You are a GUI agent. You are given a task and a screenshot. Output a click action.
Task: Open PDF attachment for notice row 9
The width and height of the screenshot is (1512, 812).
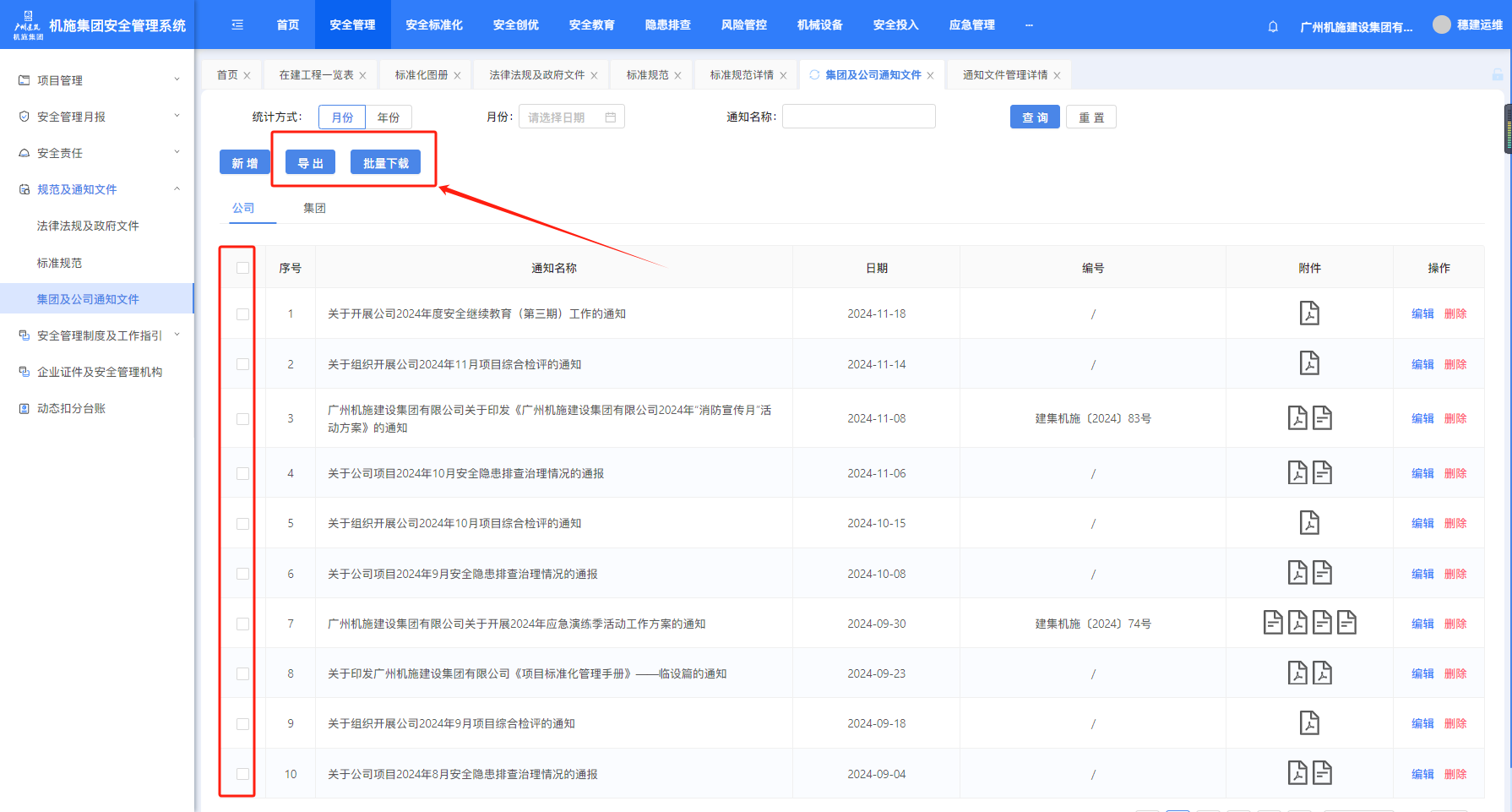[x=1308, y=723]
